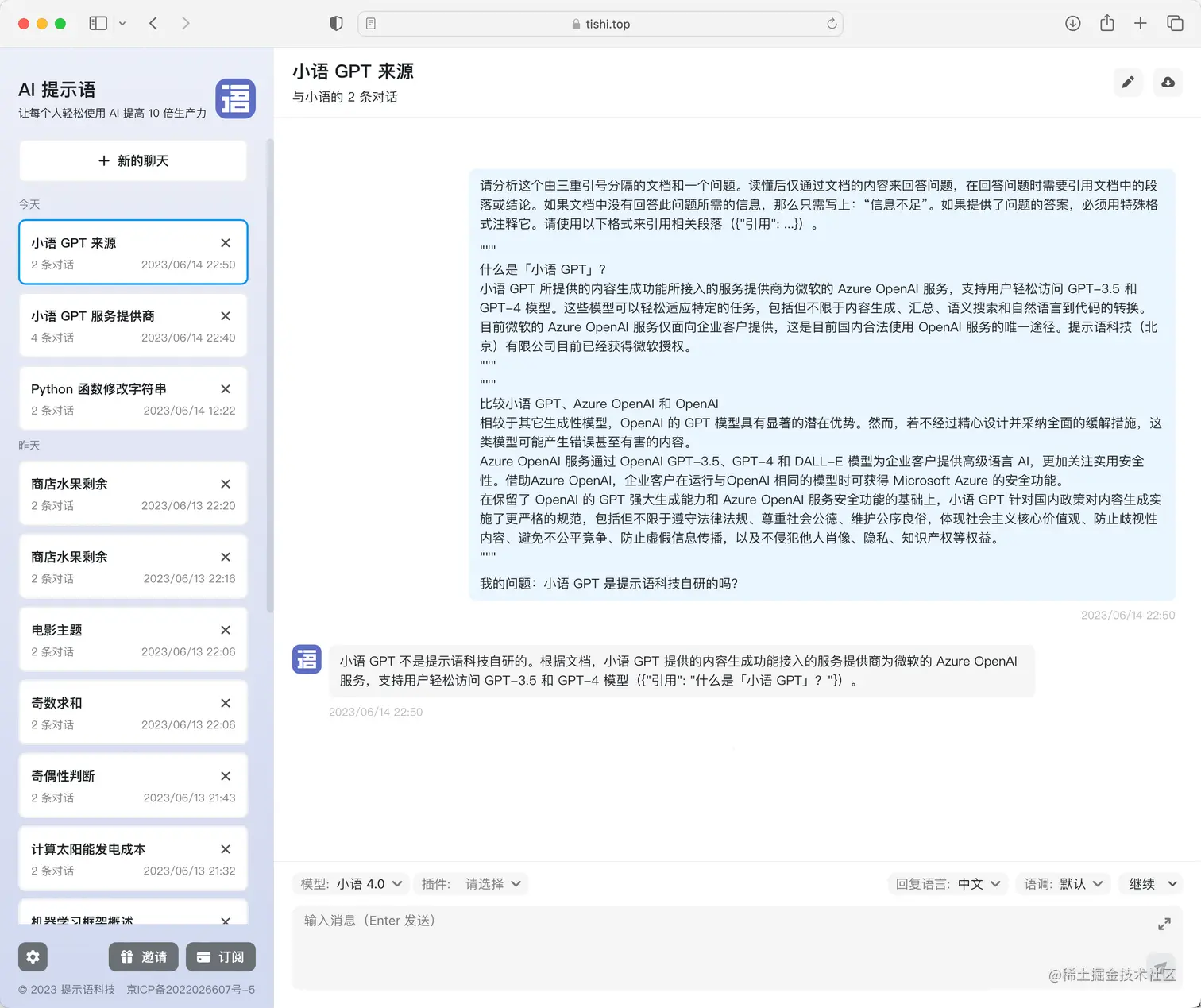Viewport: 1201px width, 1008px height.
Task: Start a 新的聊天
Action: [x=133, y=160]
